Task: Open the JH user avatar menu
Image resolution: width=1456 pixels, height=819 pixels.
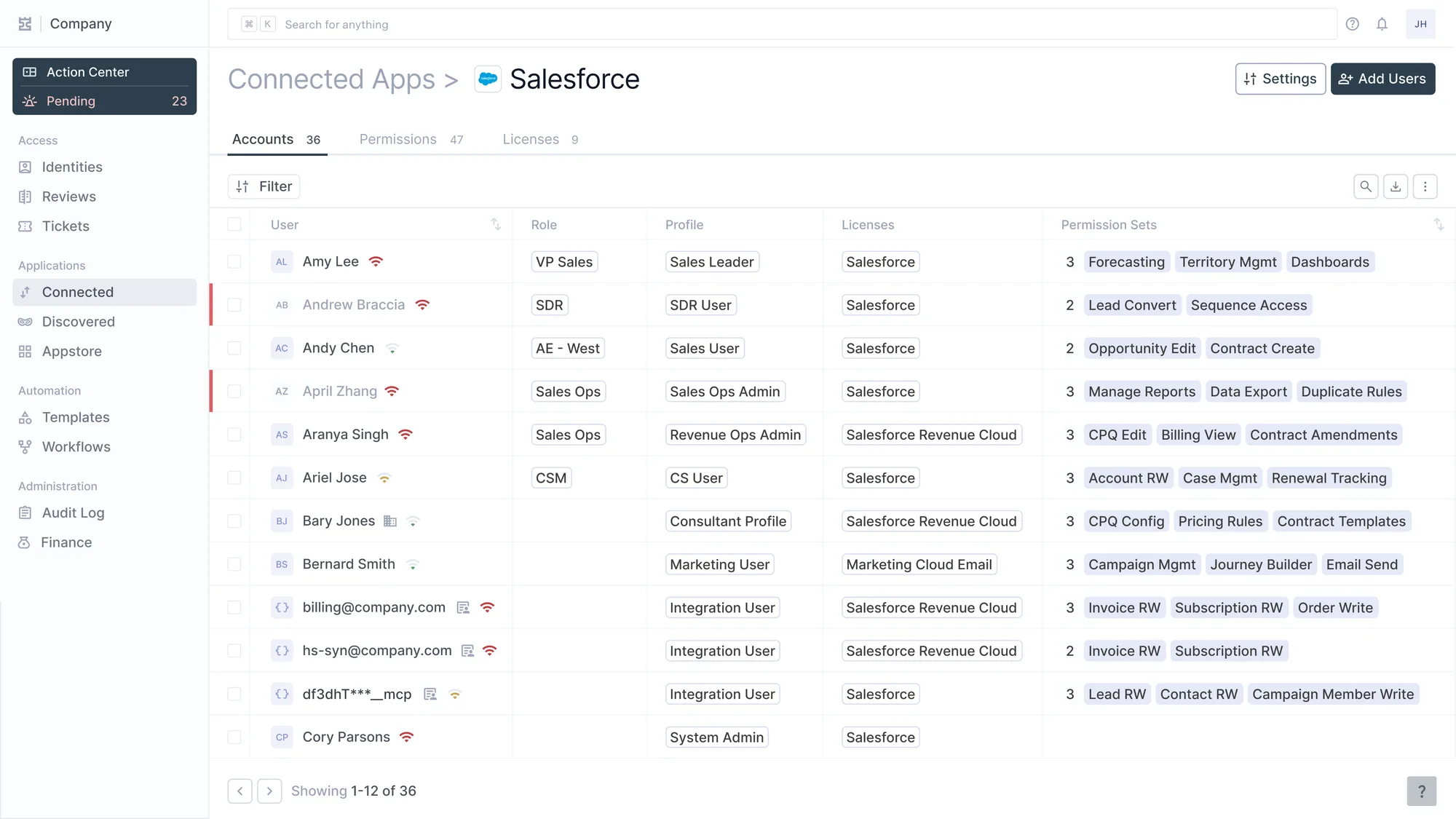Action: [x=1420, y=24]
